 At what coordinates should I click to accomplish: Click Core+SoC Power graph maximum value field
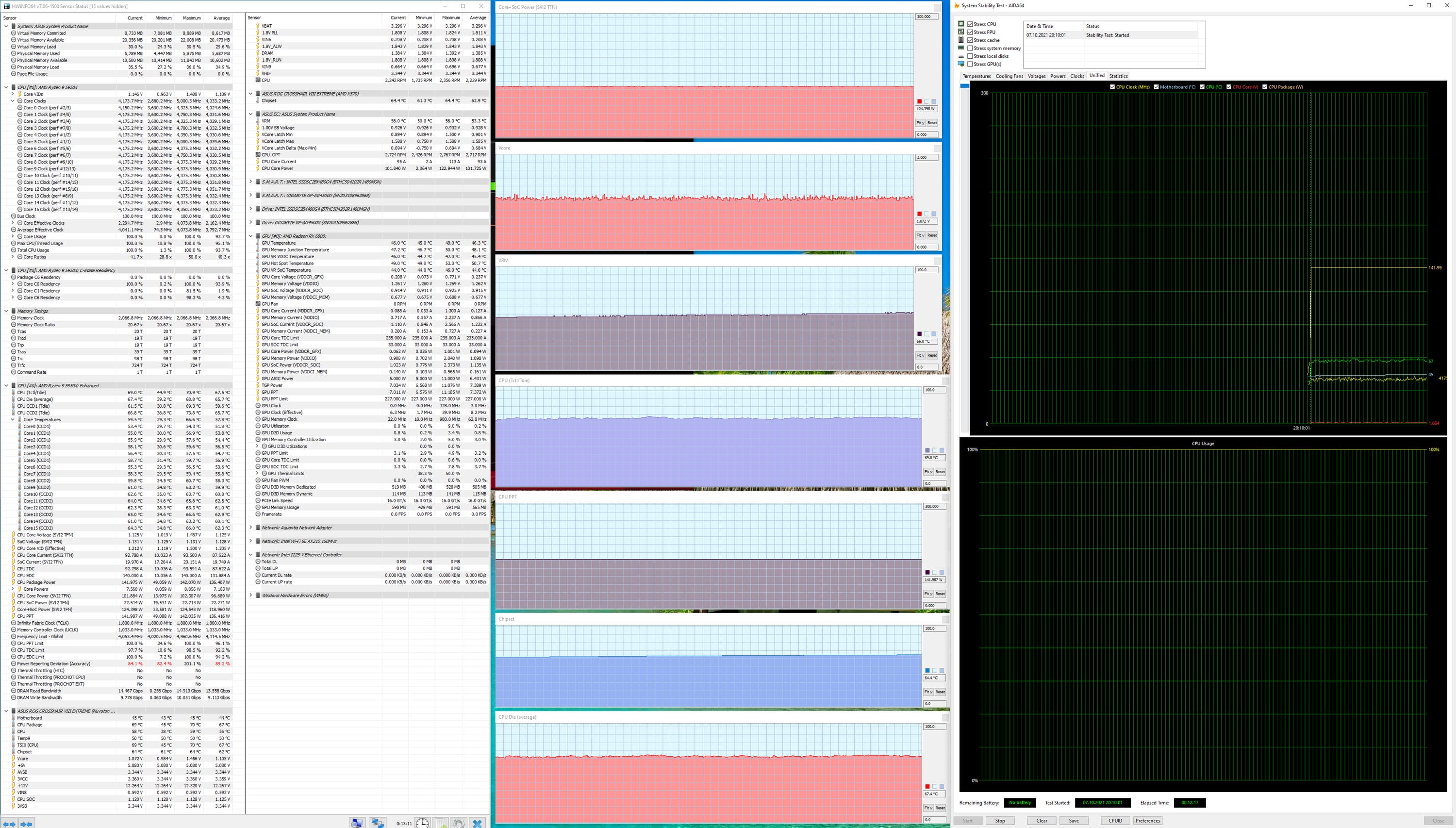pyautogui.click(x=926, y=17)
